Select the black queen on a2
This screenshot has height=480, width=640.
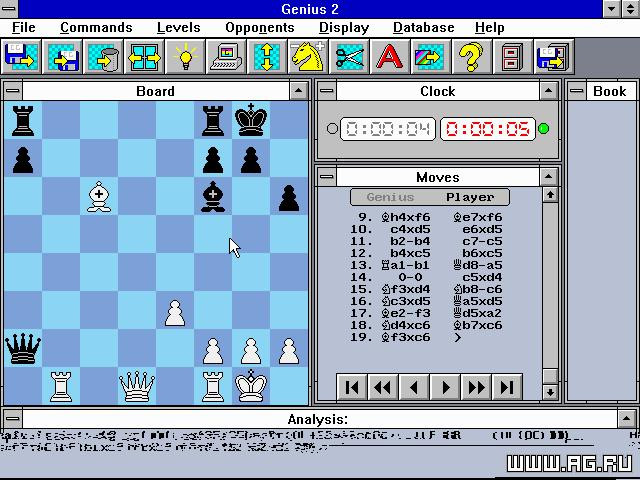coord(23,348)
